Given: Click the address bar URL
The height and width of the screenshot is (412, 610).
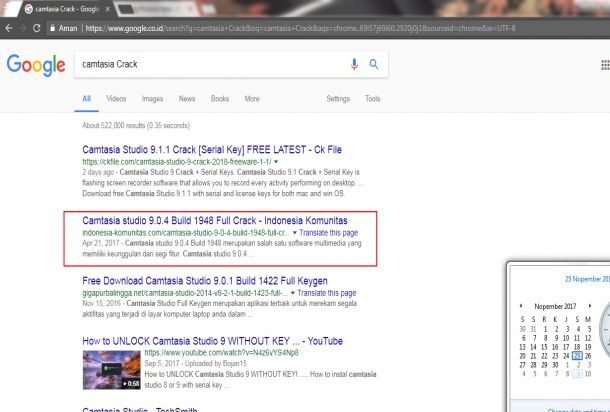Looking at the screenshot, I should [300, 28].
